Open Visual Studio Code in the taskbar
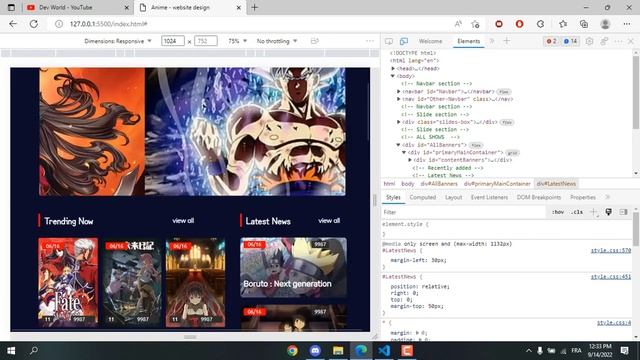 tap(384, 351)
